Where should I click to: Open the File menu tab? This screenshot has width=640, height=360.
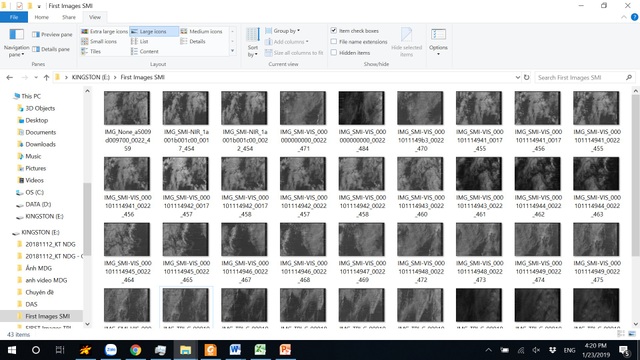14,17
